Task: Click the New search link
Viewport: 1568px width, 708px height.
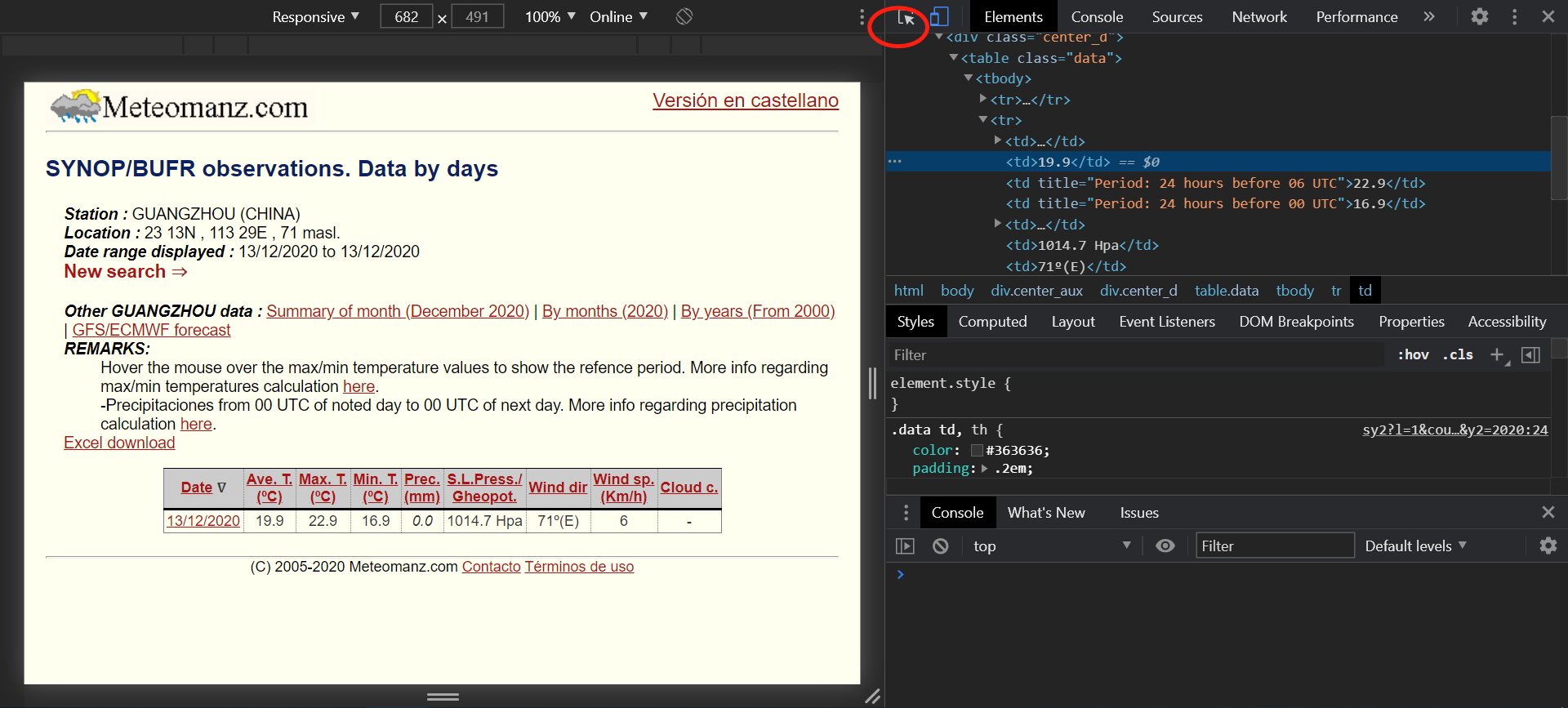Action: click(x=126, y=271)
